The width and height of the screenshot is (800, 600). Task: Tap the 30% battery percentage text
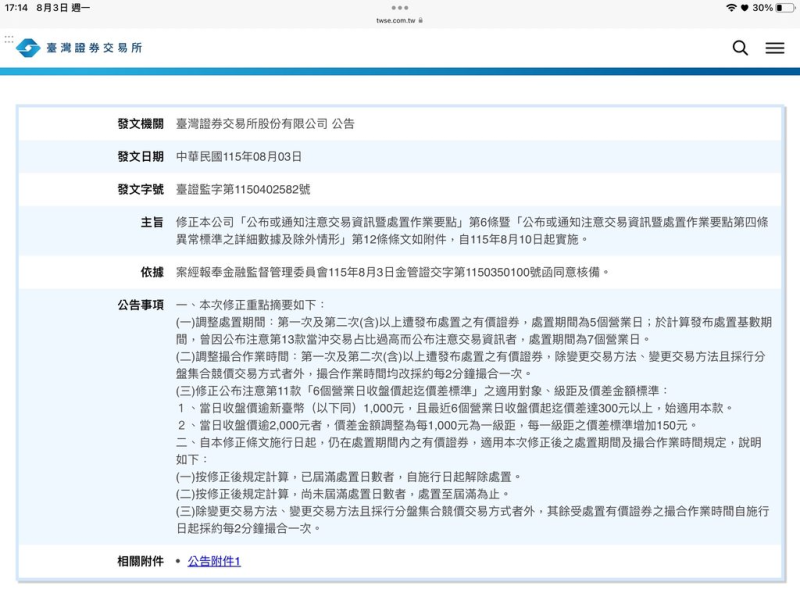[x=762, y=8]
